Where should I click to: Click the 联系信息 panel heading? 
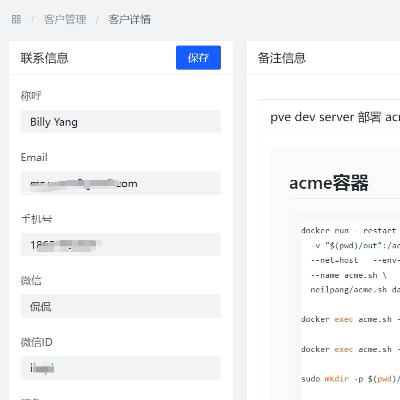pos(45,58)
